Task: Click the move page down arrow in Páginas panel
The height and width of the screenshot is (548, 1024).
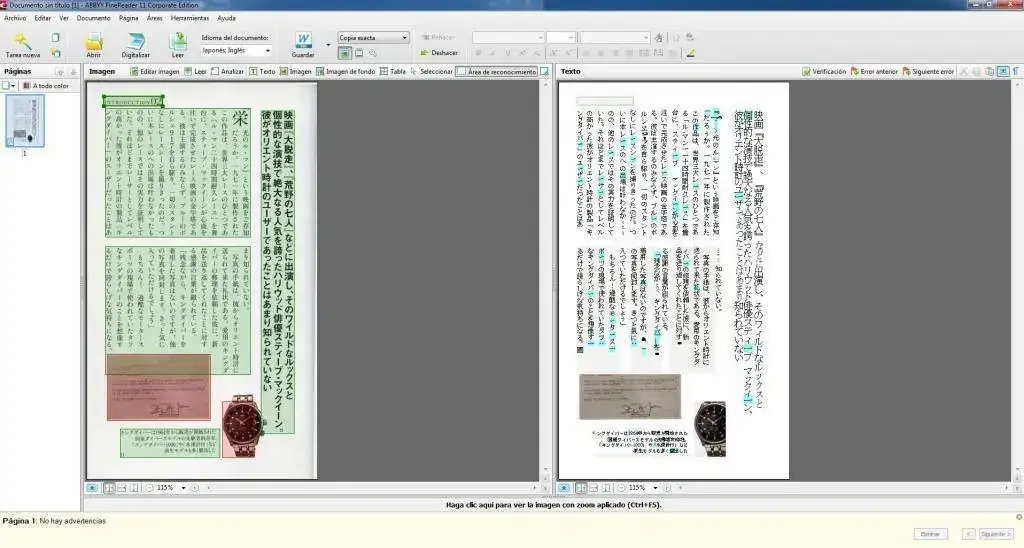Action: pyautogui.click(x=73, y=72)
